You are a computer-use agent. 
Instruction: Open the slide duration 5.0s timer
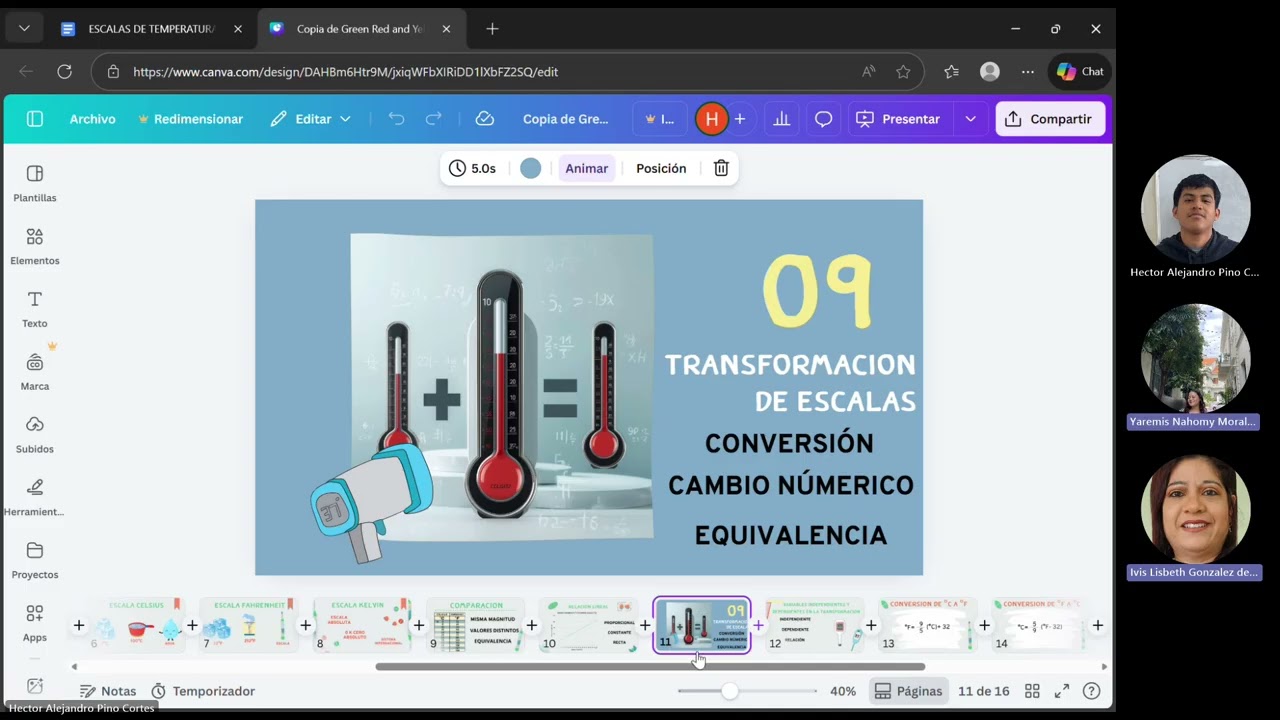473,168
